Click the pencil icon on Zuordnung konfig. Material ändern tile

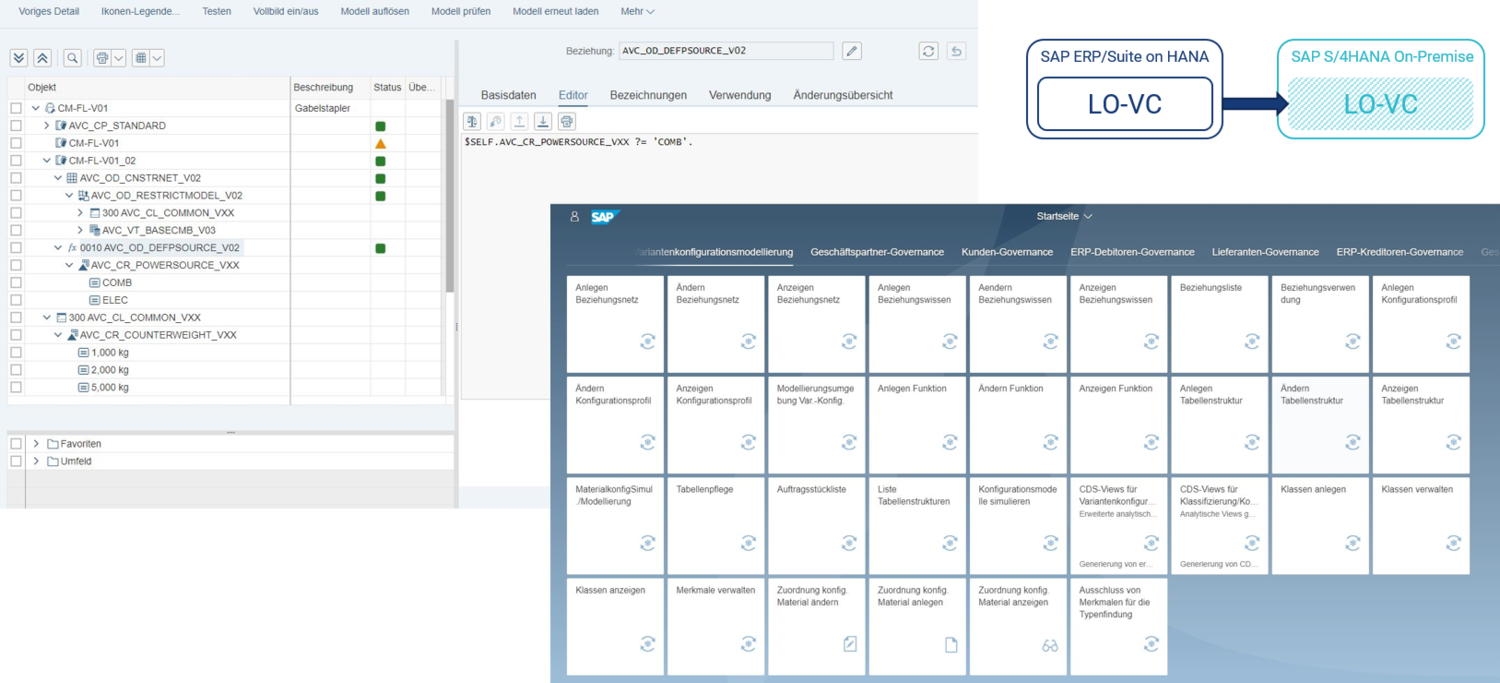click(x=850, y=645)
